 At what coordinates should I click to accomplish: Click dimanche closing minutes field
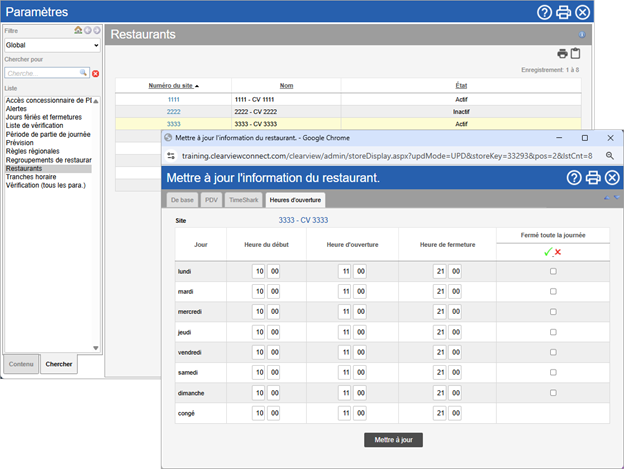[455, 393]
